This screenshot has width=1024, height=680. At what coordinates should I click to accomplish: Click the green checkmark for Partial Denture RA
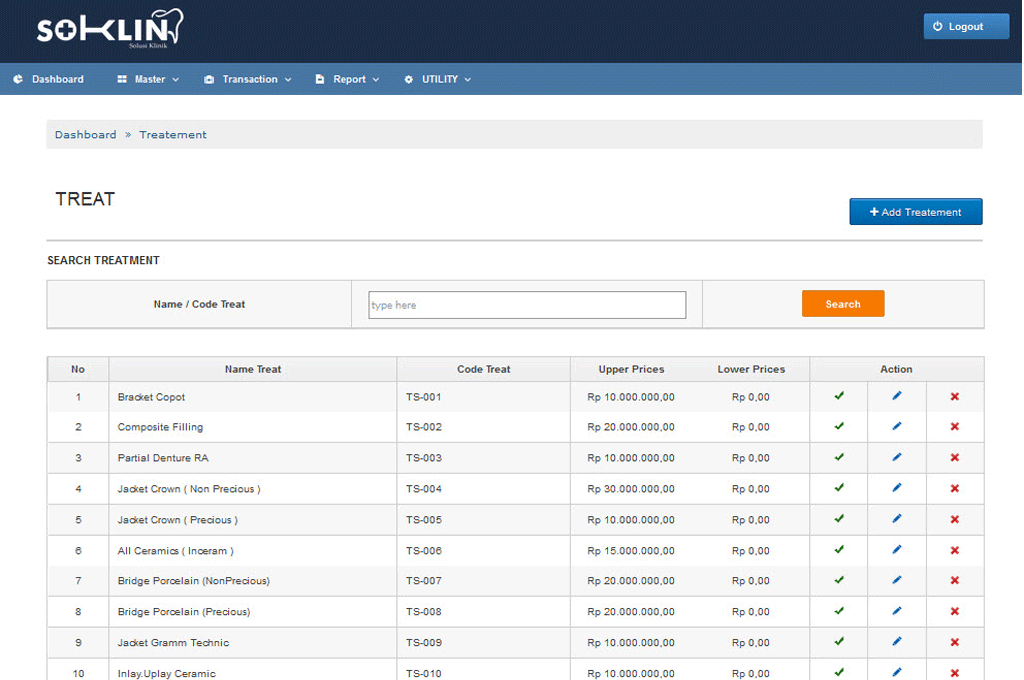pyautogui.click(x=839, y=457)
